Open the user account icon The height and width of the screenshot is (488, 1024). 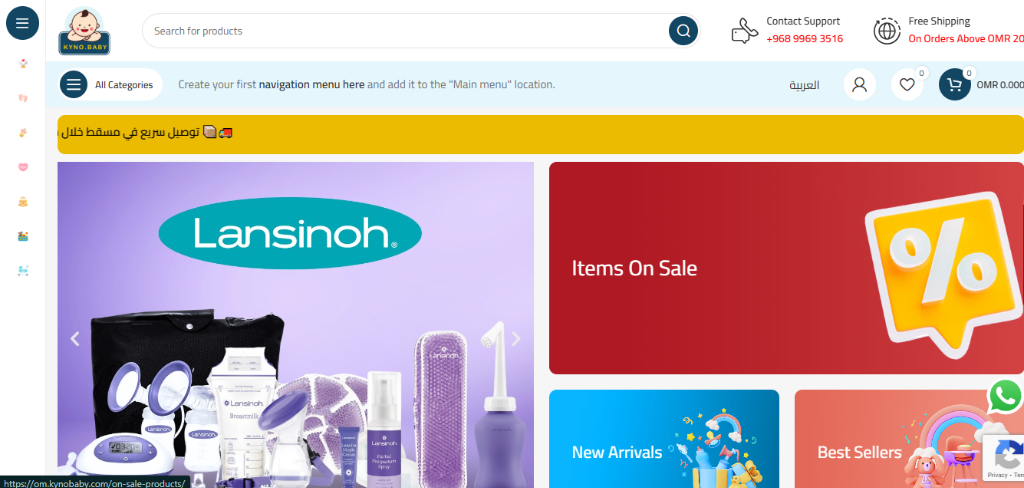(859, 84)
